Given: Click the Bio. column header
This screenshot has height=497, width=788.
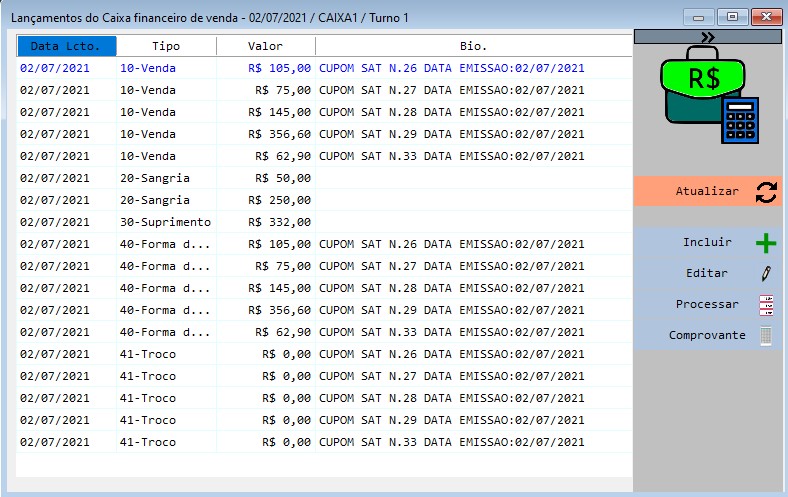Looking at the screenshot, I should point(473,46).
